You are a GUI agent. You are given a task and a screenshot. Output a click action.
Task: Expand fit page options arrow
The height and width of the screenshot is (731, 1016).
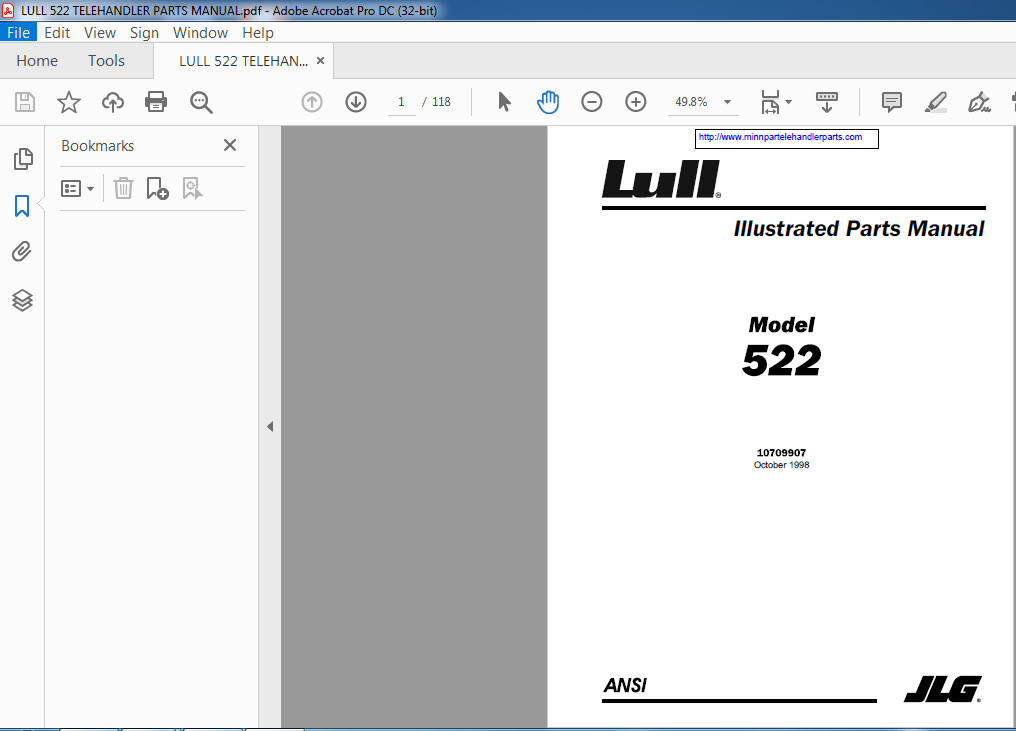(x=789, y=102)
